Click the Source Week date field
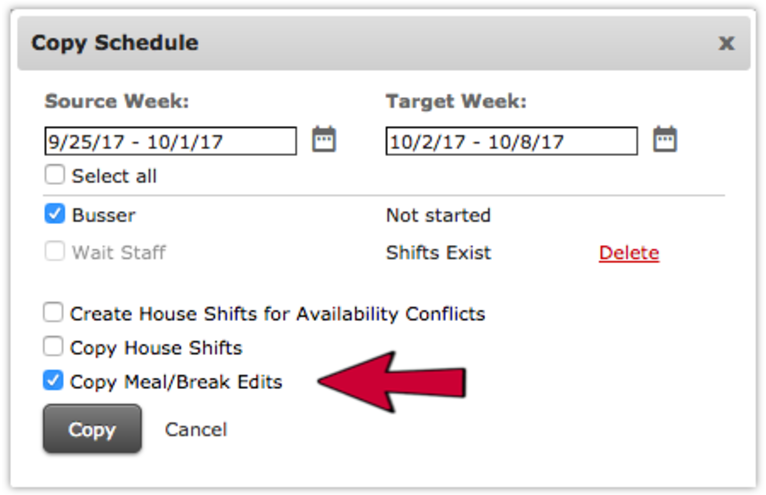 click(x=170, y=141)
